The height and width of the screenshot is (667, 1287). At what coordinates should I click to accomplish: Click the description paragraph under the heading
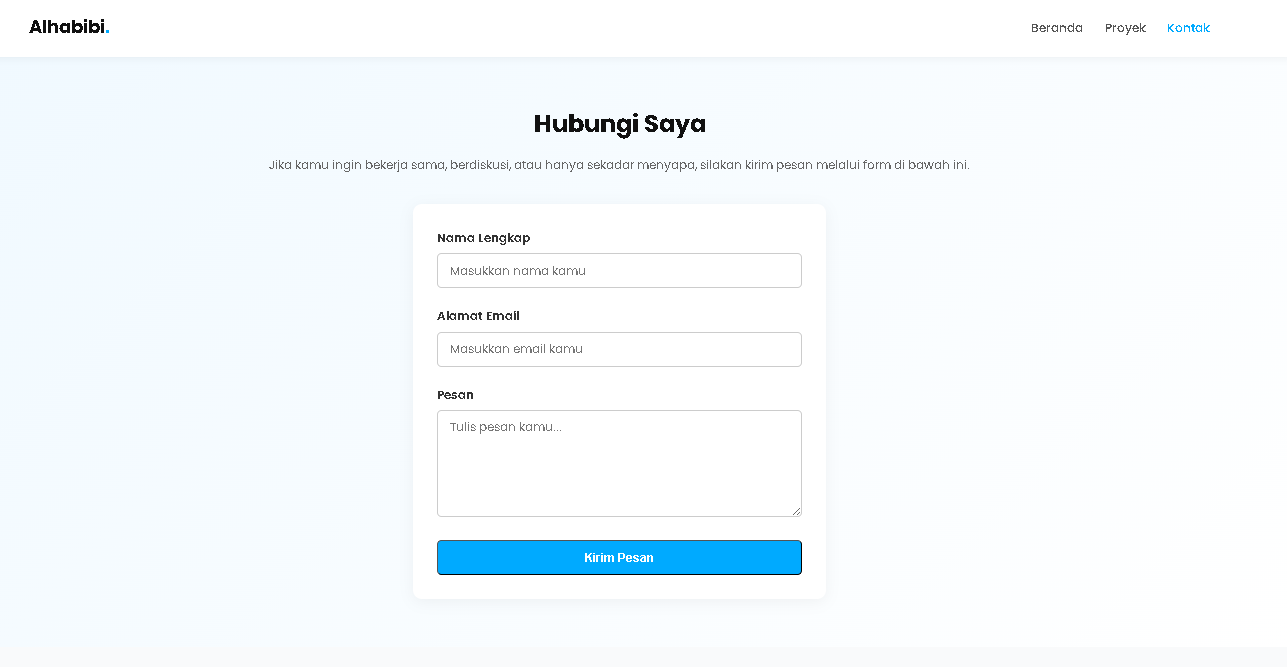click(x=619, y=165)
